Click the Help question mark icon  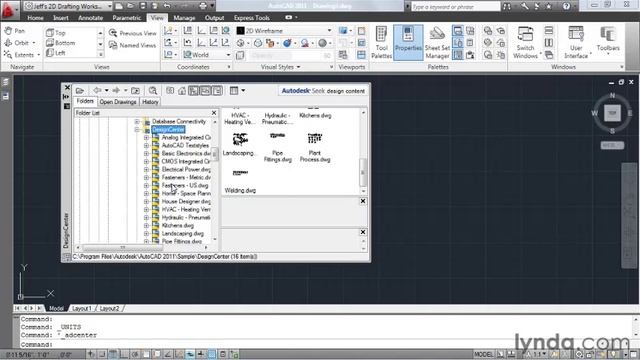pyautogui.click(x=566, y=6)
